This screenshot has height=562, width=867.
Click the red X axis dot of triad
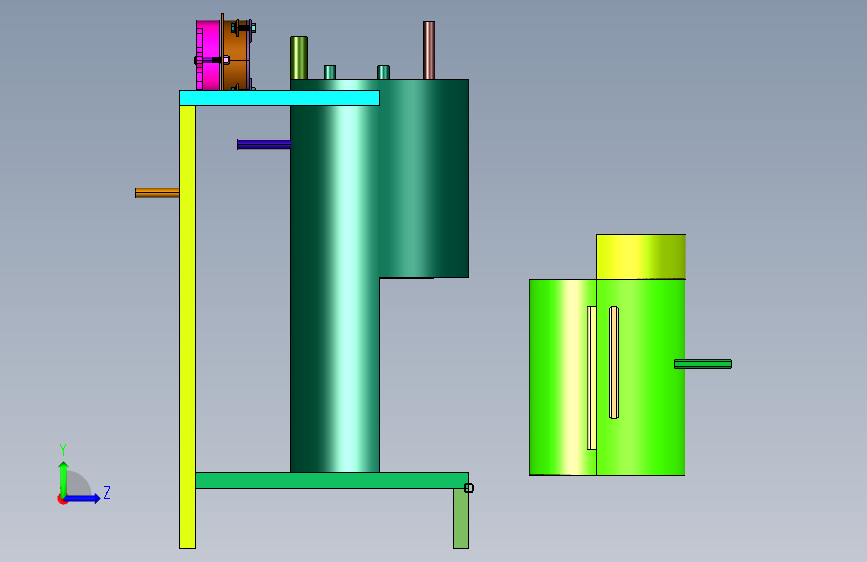(x=62, y=499)
